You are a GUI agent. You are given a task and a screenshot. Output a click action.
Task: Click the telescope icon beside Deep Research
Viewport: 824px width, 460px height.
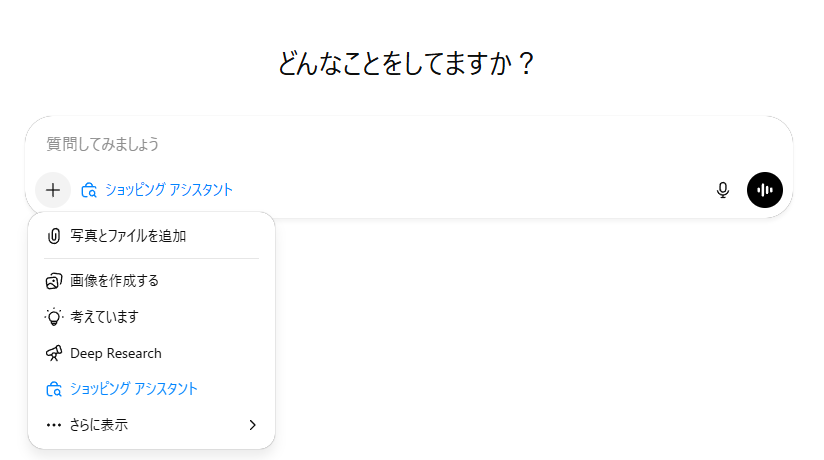click(54, 353)
